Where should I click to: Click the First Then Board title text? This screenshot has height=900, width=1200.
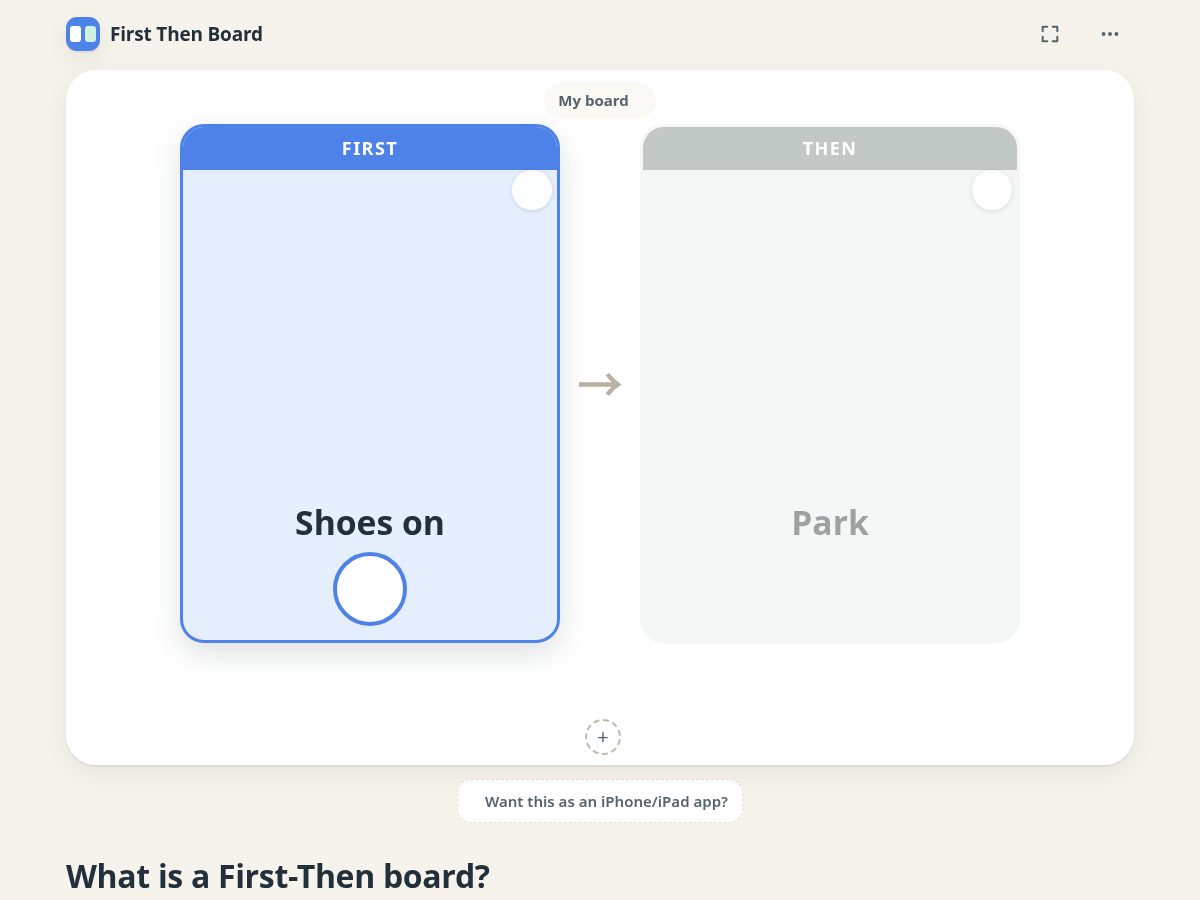coord(186,34)
